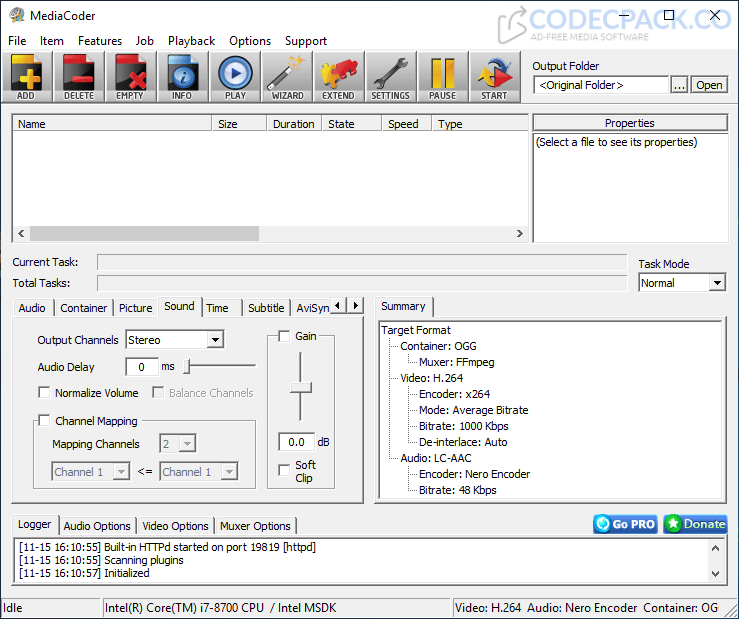Viewport: 739px width, 619px height.
Task: Open the INFO toolbar icon
Action: click(183, 77)
